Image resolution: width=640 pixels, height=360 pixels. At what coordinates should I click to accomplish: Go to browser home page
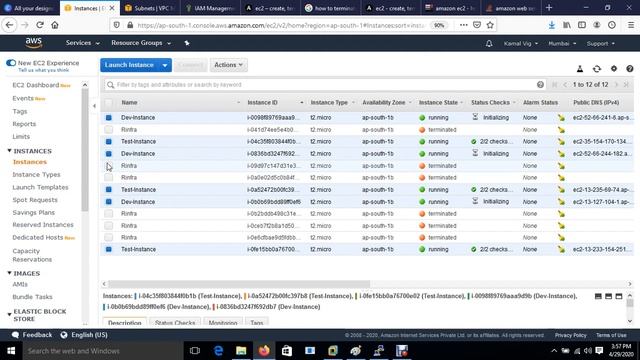coord(55,25)
